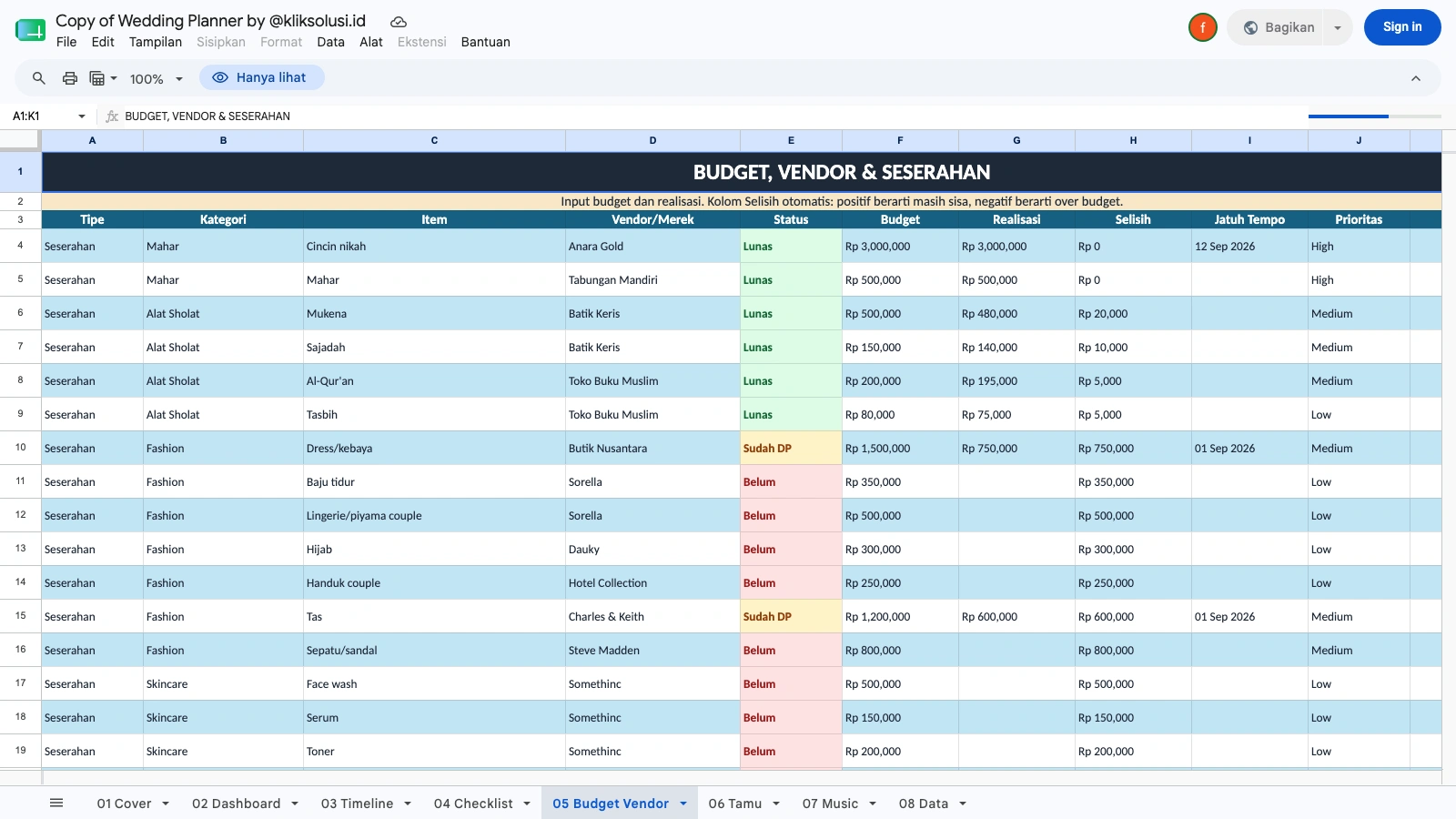Click the cloud document status icon
Screen dimensions: 1456x819
(399, 21)
